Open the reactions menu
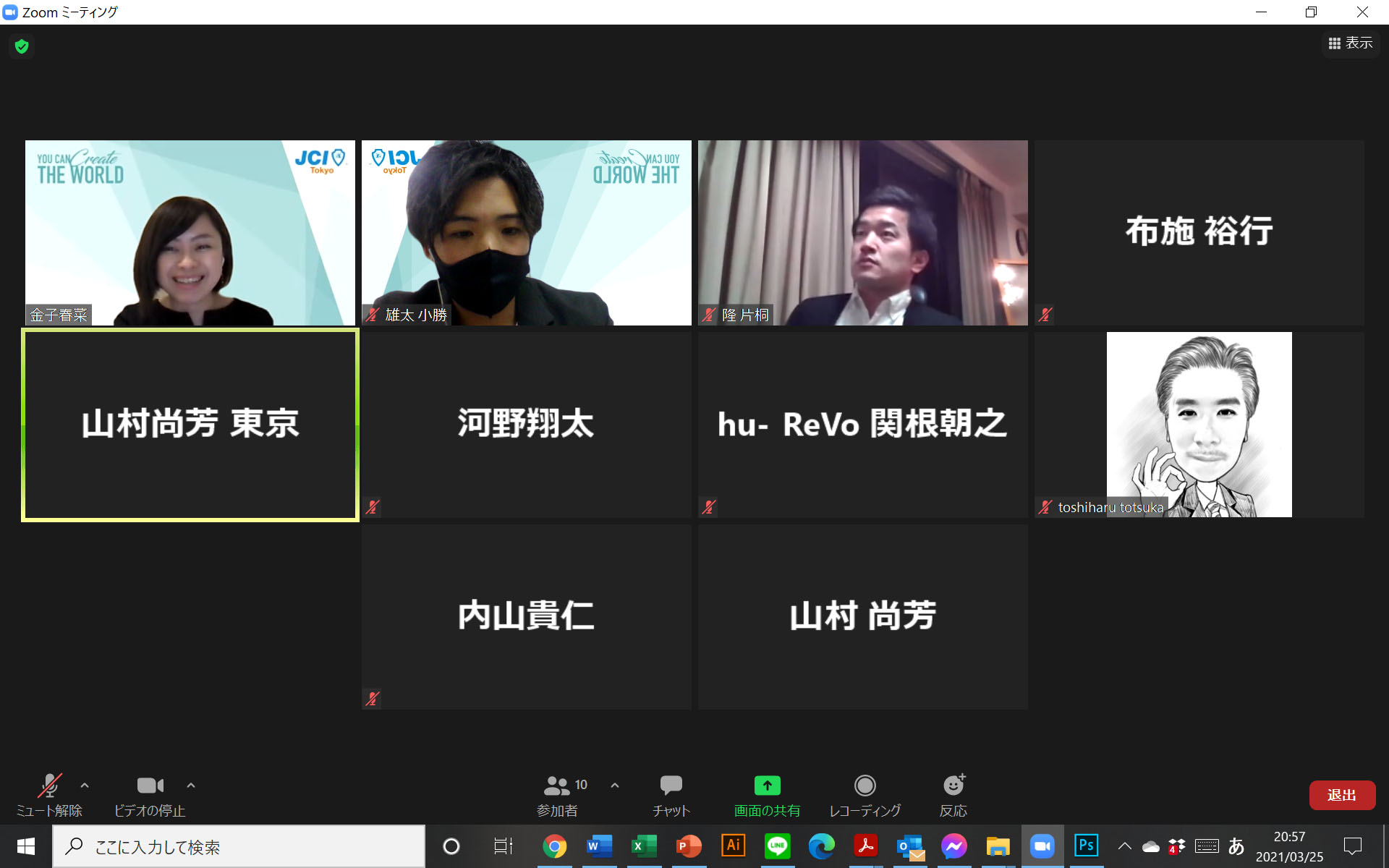Screen dimensions: 1389x868 tap(953, 794)
